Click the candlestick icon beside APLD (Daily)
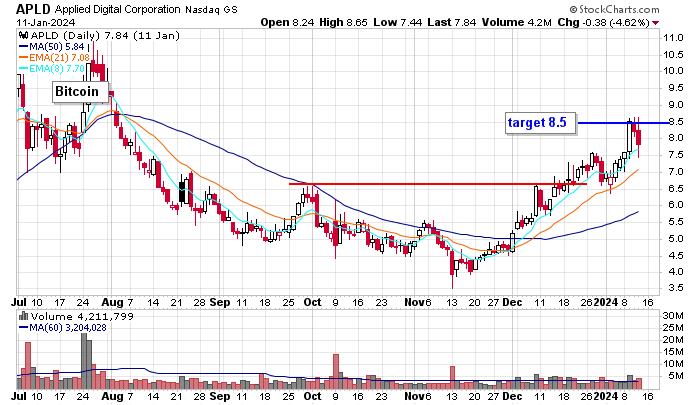 pyautogui.click(x=24, y=35)
